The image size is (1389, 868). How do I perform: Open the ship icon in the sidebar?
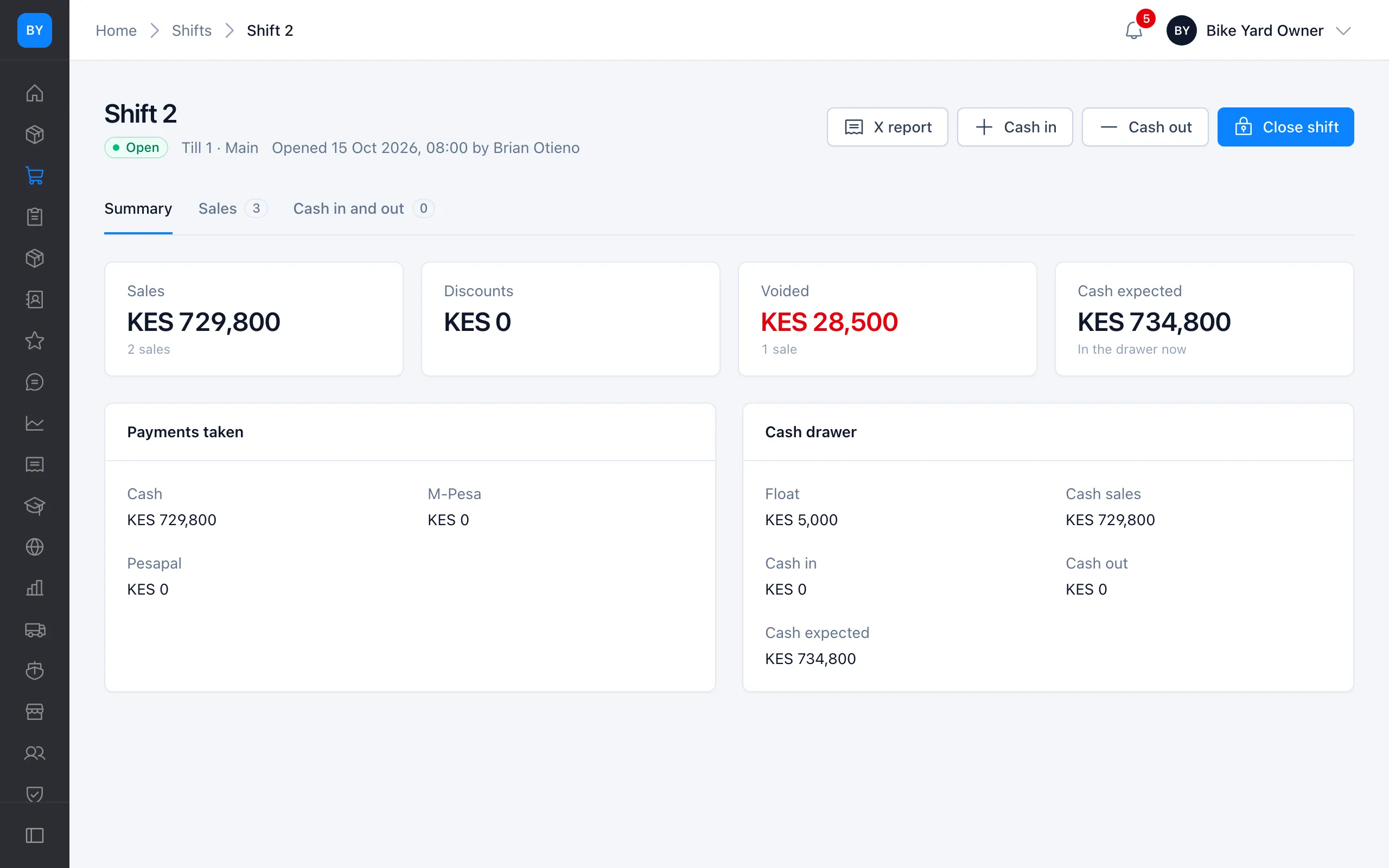34,671
